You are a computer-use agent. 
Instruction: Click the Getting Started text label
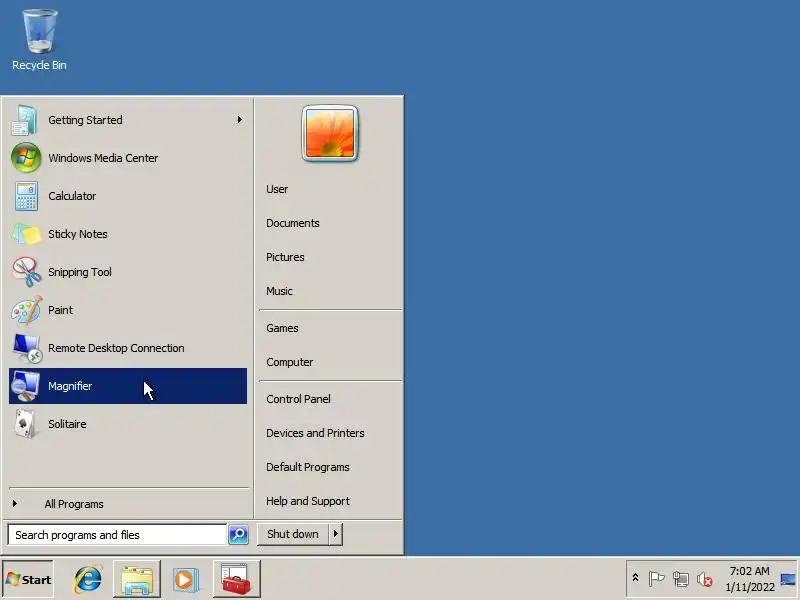85,120
